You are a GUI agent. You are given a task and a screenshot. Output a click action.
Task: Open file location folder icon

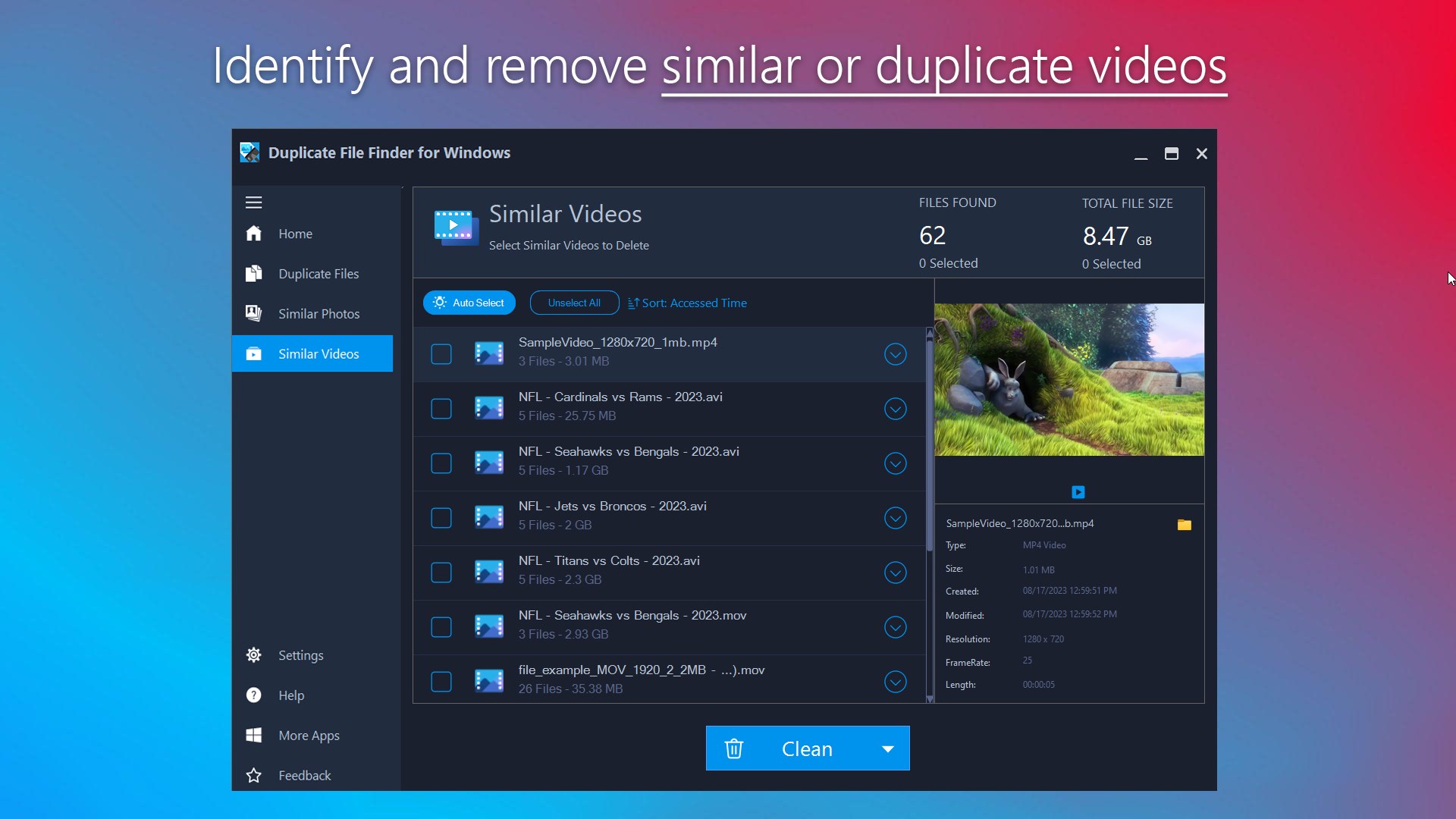(x=1184, y=524)
